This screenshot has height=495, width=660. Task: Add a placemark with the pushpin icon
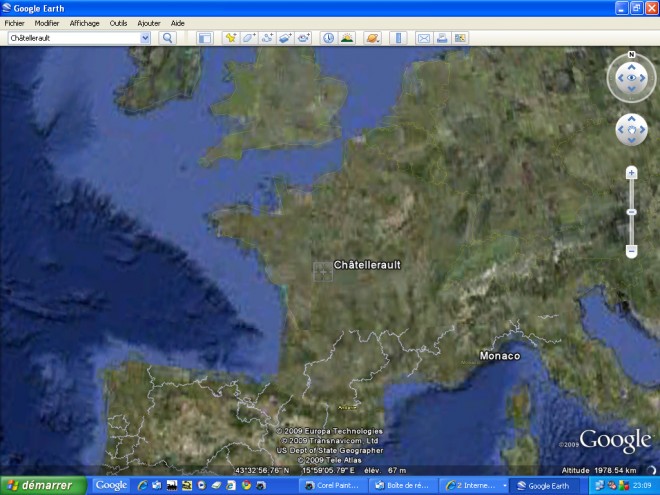231,38
